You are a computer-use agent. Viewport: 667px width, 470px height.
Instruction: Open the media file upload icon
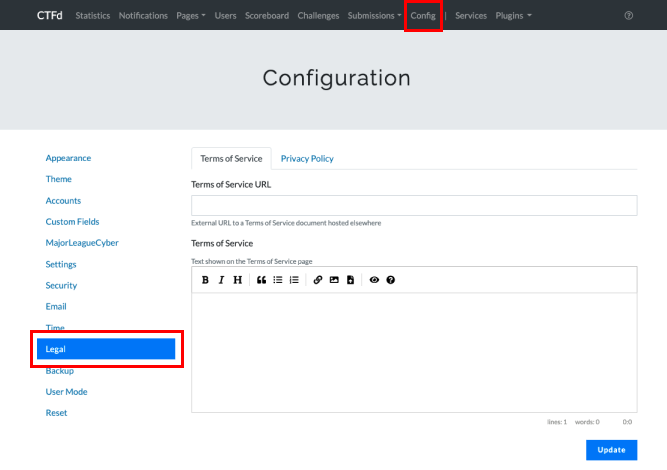point(350,280)
